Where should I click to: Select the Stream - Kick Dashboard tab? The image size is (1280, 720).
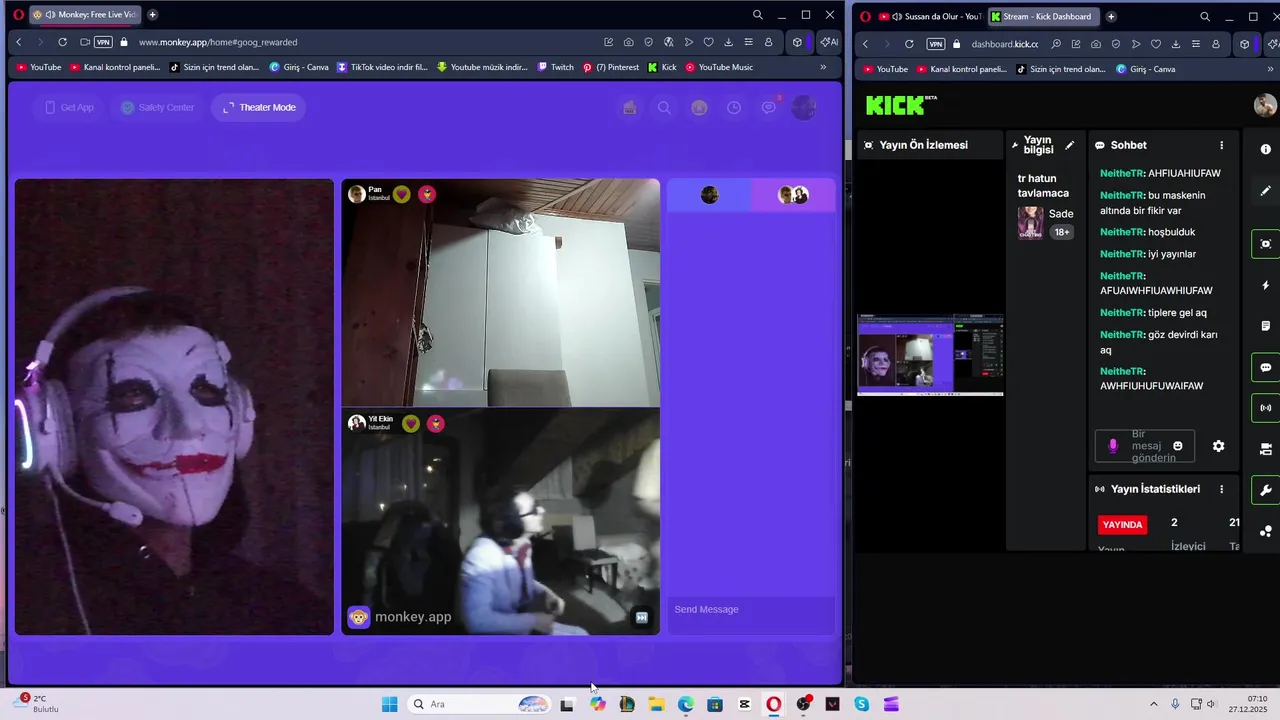point(1043,16)
